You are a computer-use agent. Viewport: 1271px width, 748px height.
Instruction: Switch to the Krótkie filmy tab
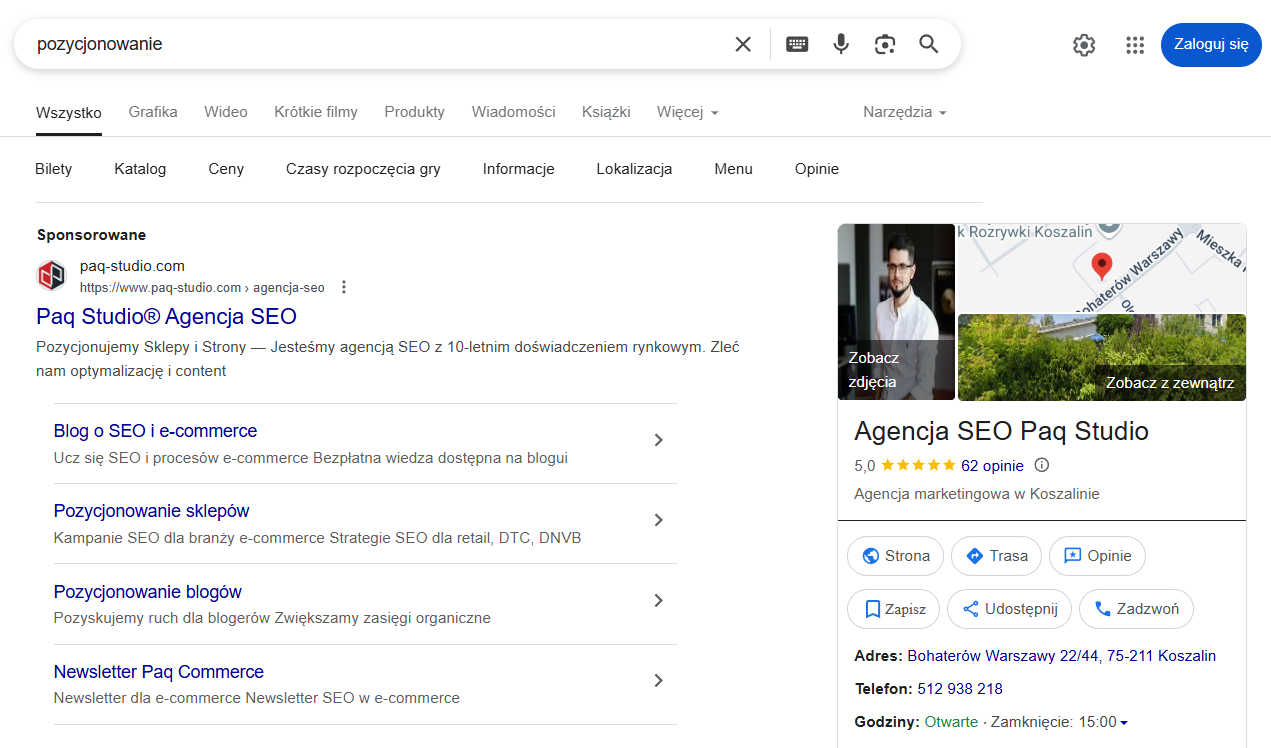(316, 112)
